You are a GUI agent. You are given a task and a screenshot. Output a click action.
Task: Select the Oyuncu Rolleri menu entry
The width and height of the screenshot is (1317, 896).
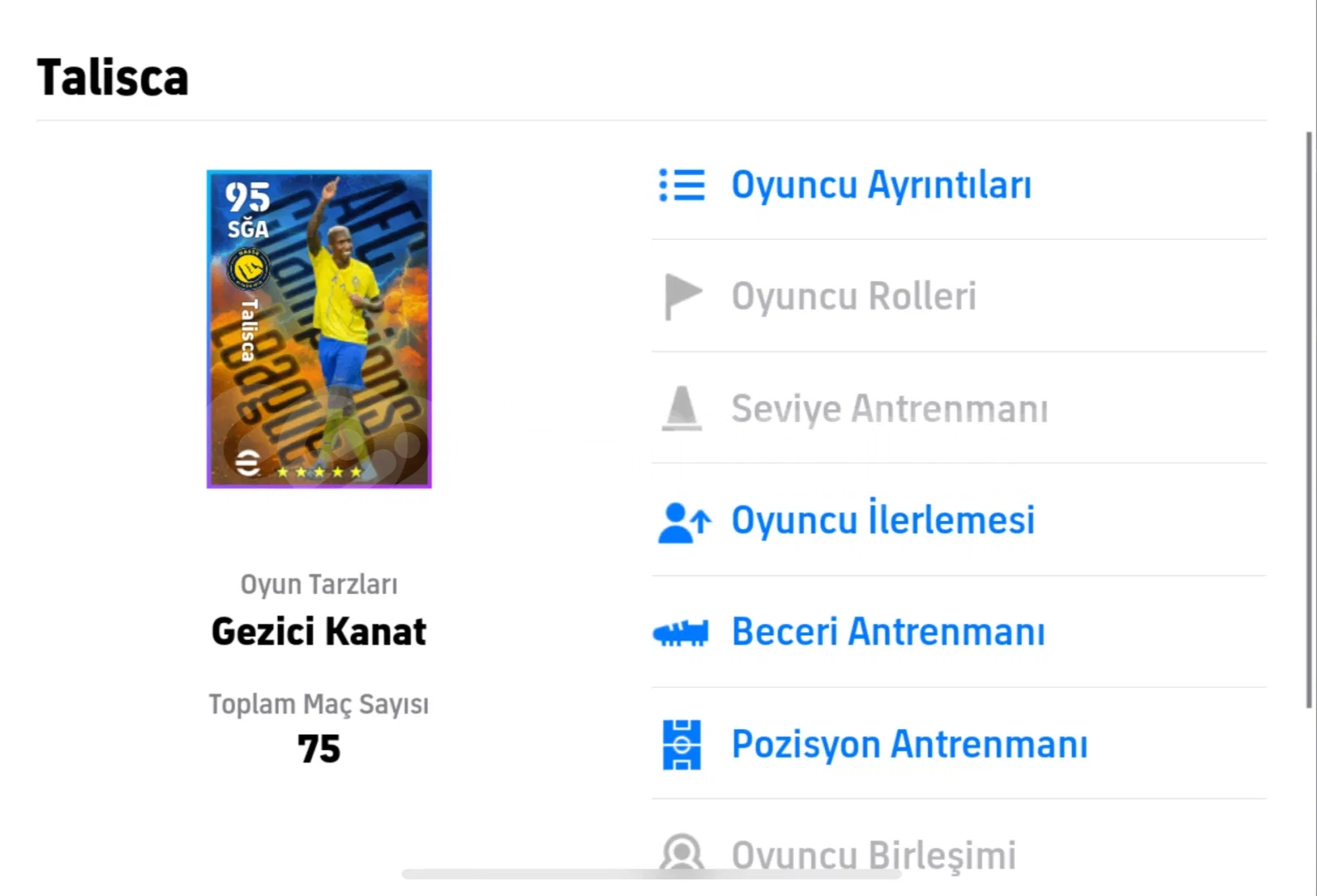pos(854,296)
